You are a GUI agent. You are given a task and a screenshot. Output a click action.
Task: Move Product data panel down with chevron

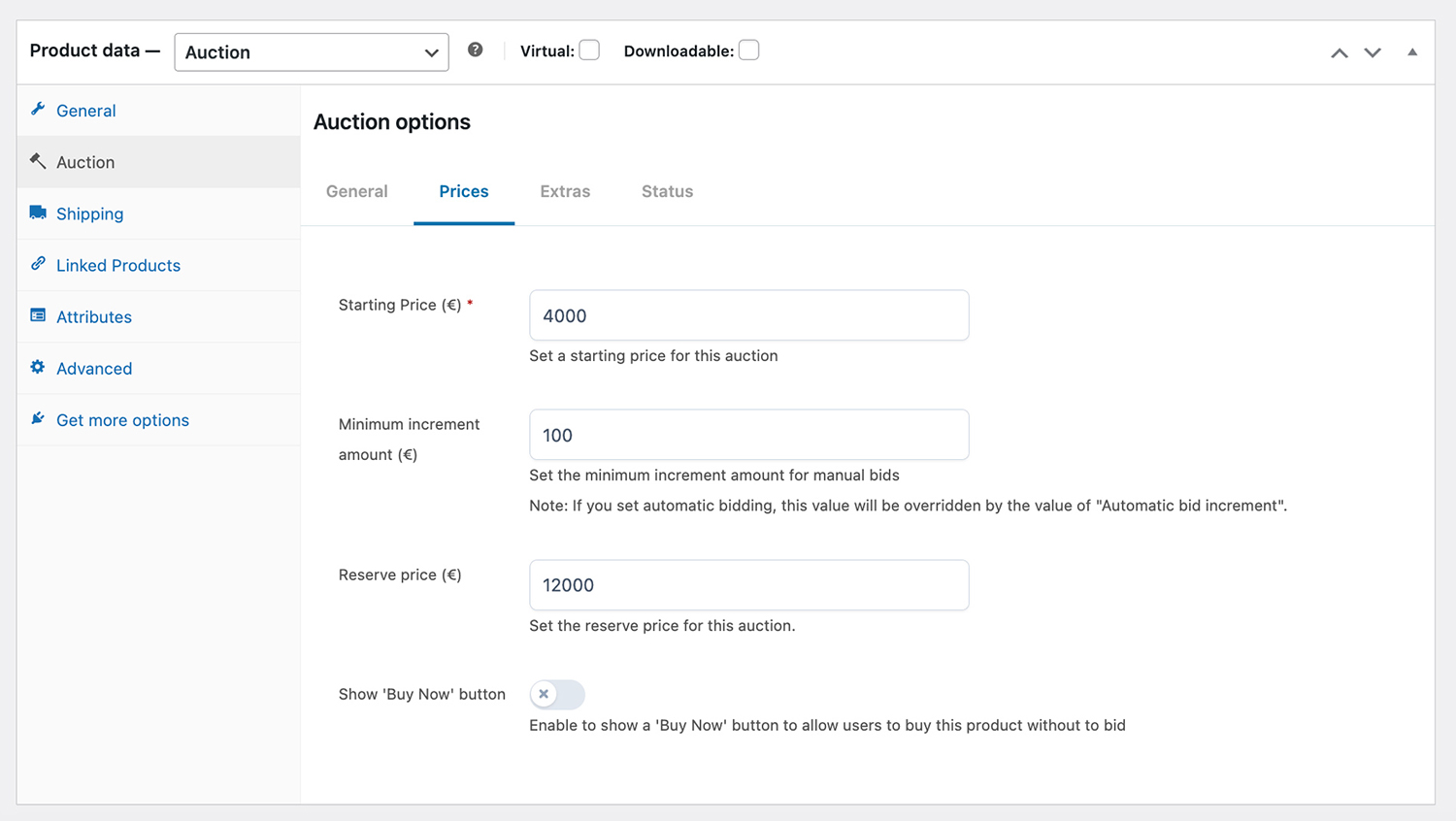[1373, 52]
